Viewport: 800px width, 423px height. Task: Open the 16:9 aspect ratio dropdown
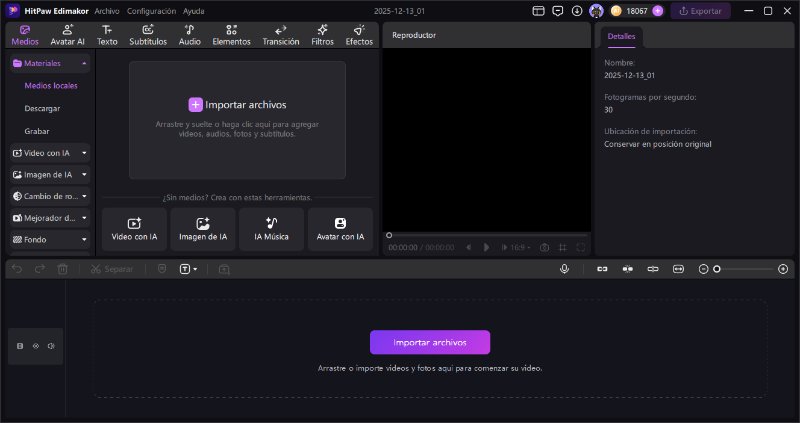520,247
